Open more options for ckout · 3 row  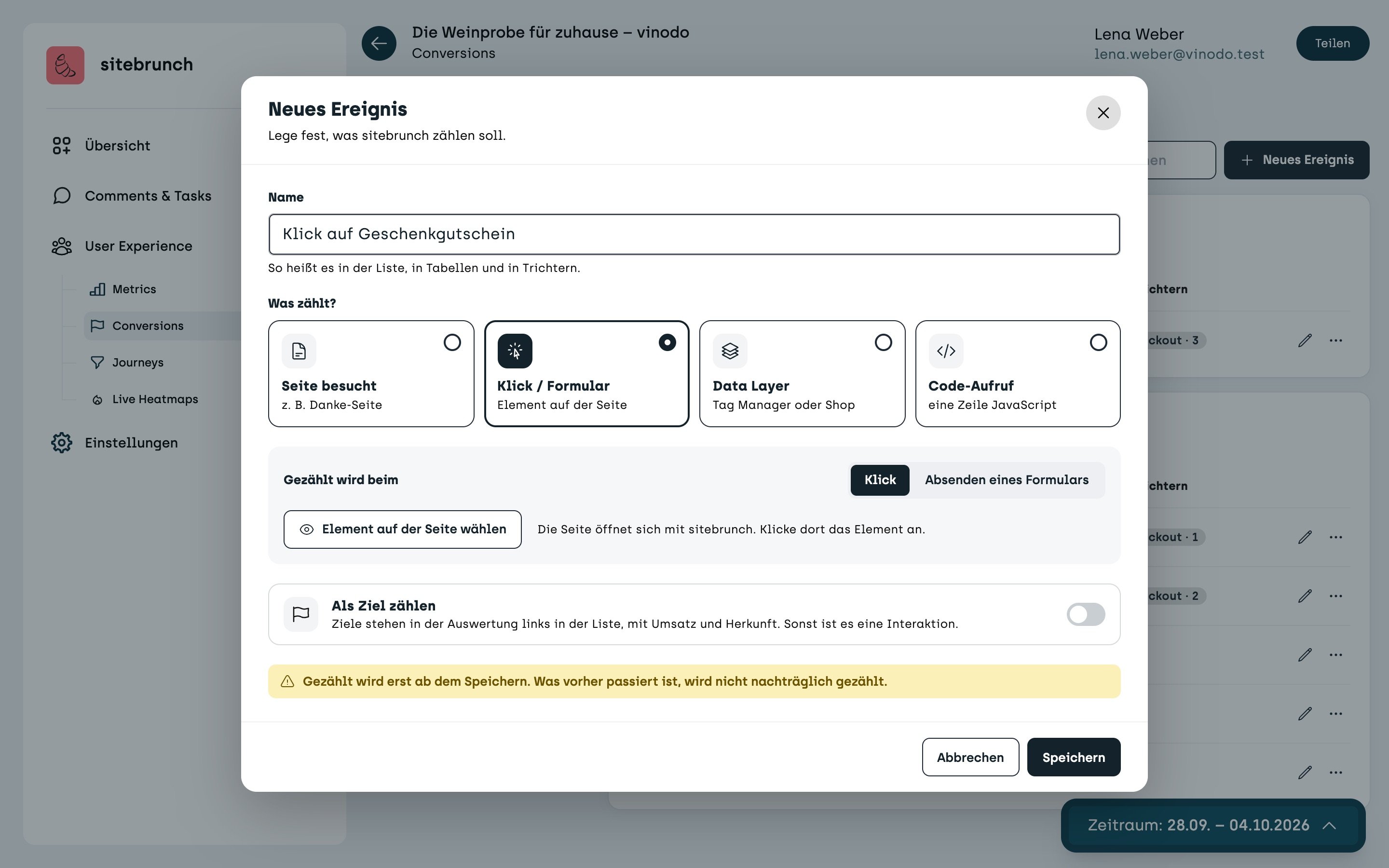tap(1335, 340)
